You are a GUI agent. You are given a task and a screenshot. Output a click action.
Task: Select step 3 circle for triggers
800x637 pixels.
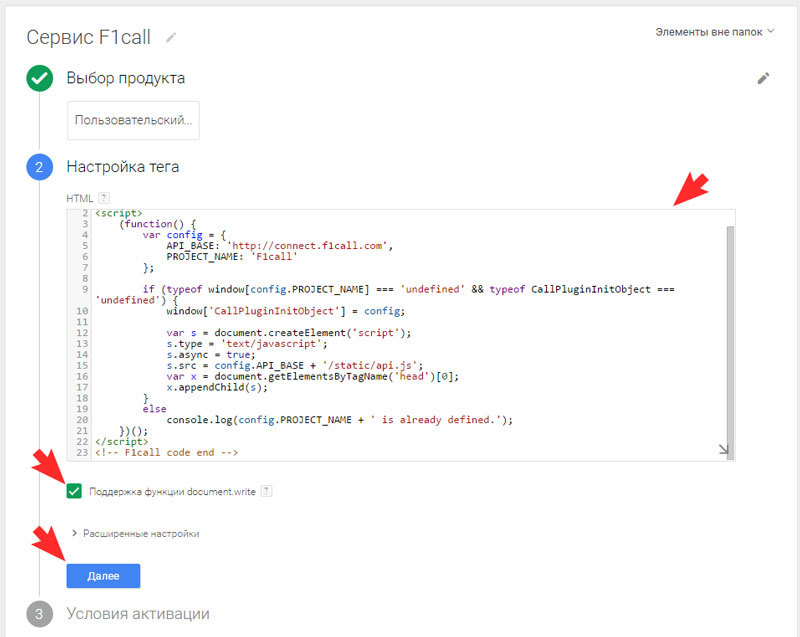click(x=39, y=614)
